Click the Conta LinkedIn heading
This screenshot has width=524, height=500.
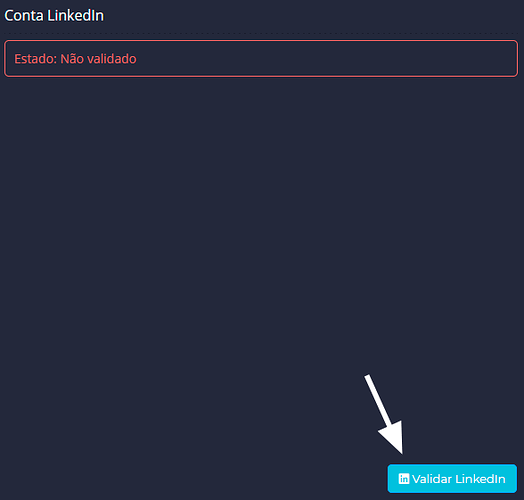point(54,15)
